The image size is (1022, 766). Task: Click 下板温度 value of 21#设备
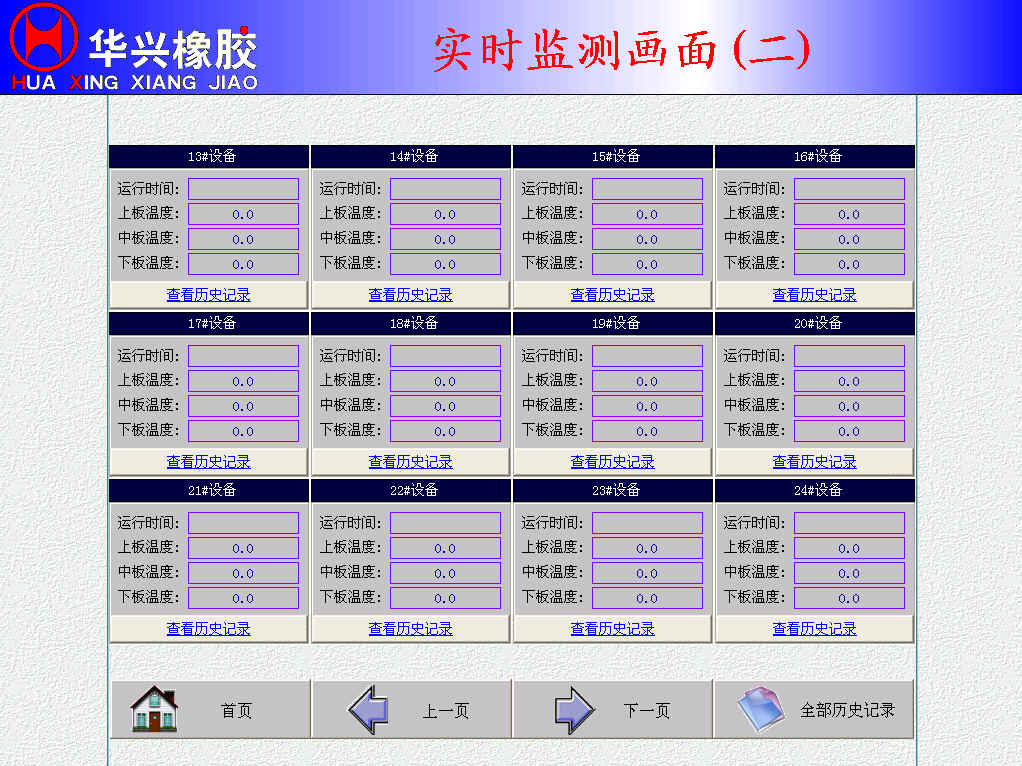(244, 597)
